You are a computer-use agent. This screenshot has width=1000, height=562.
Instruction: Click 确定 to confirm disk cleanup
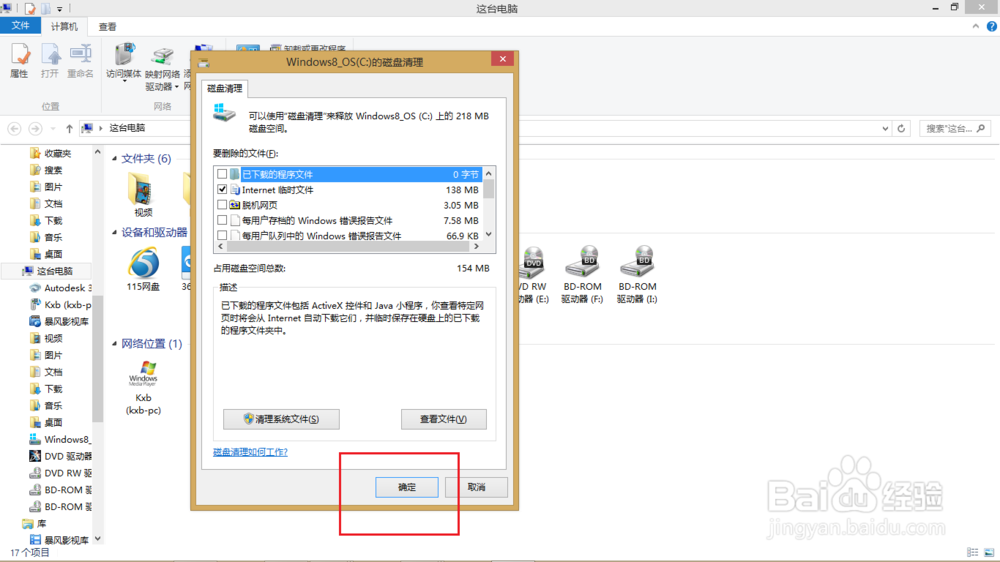pos(407,487)
